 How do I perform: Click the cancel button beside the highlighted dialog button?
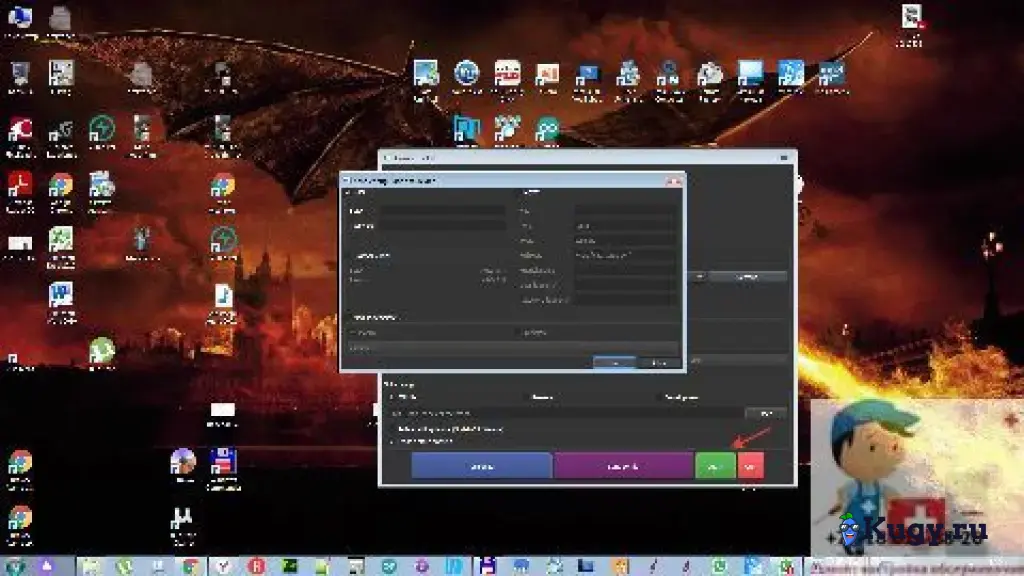click(x=658, y=362)
